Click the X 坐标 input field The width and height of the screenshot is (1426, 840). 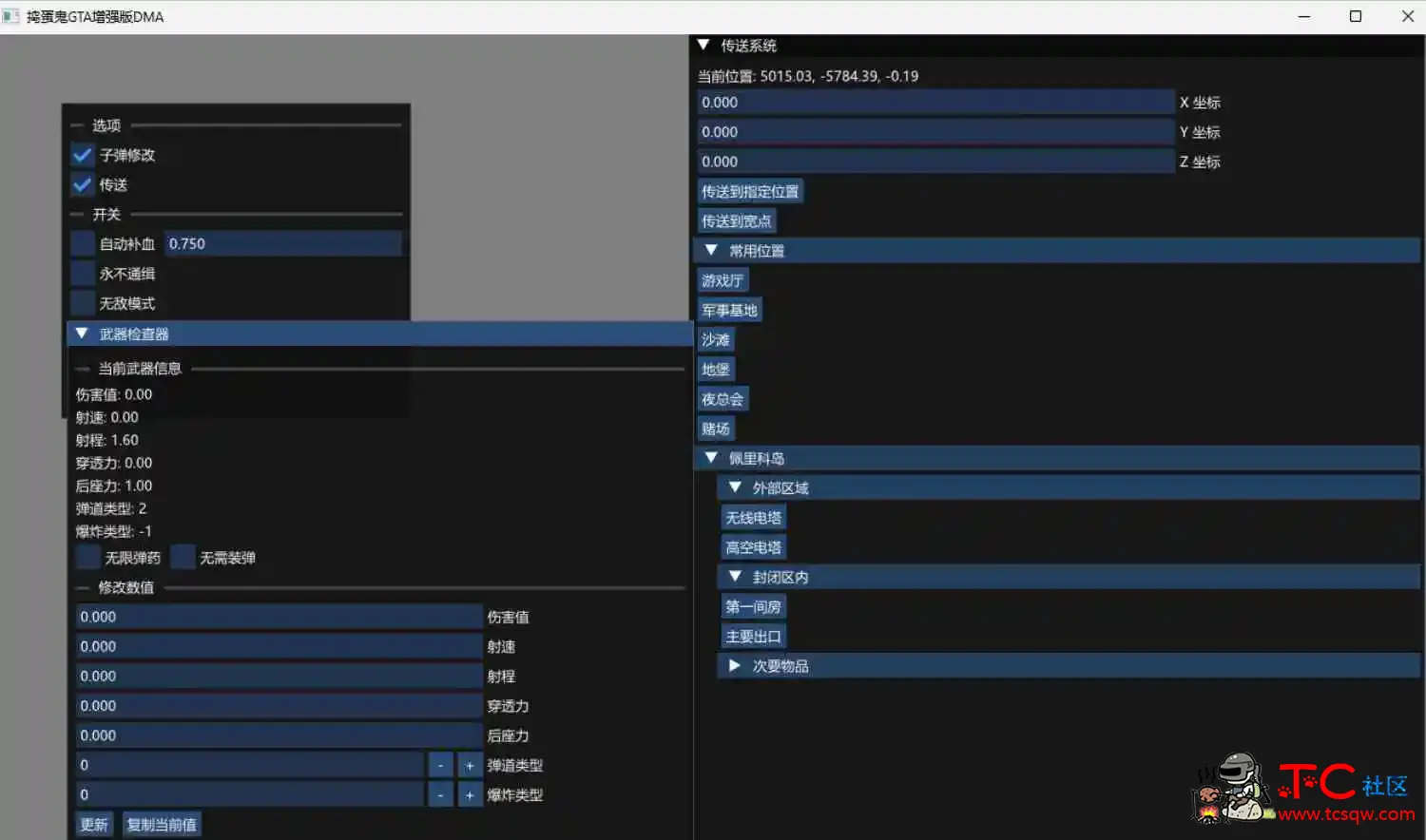tap(936, 103)
